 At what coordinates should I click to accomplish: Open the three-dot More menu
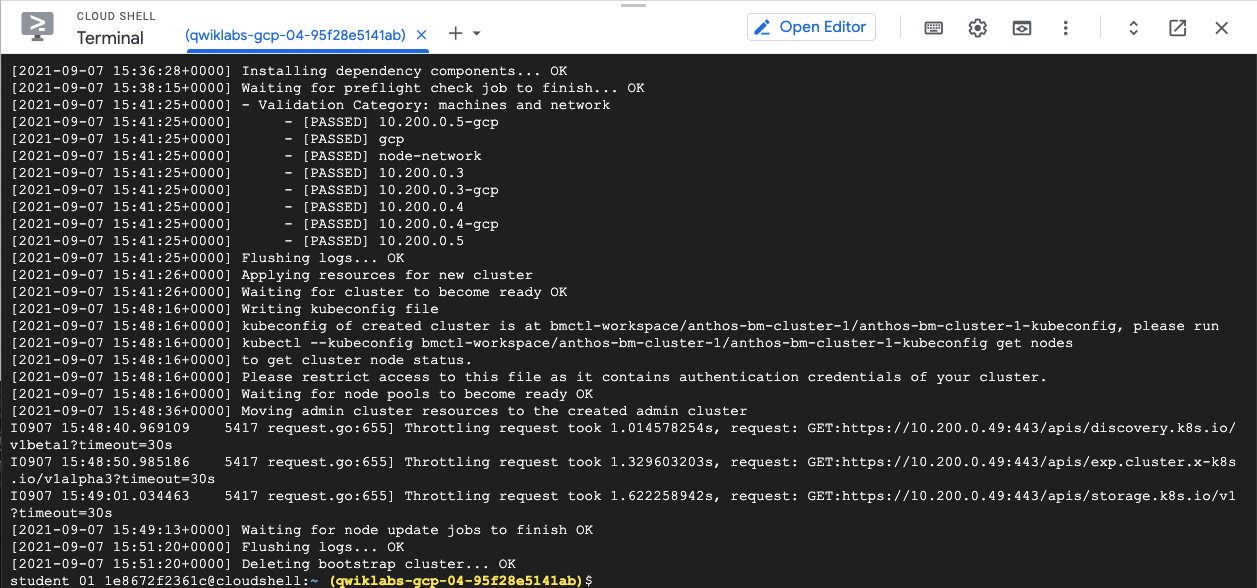pos(1066,28)
